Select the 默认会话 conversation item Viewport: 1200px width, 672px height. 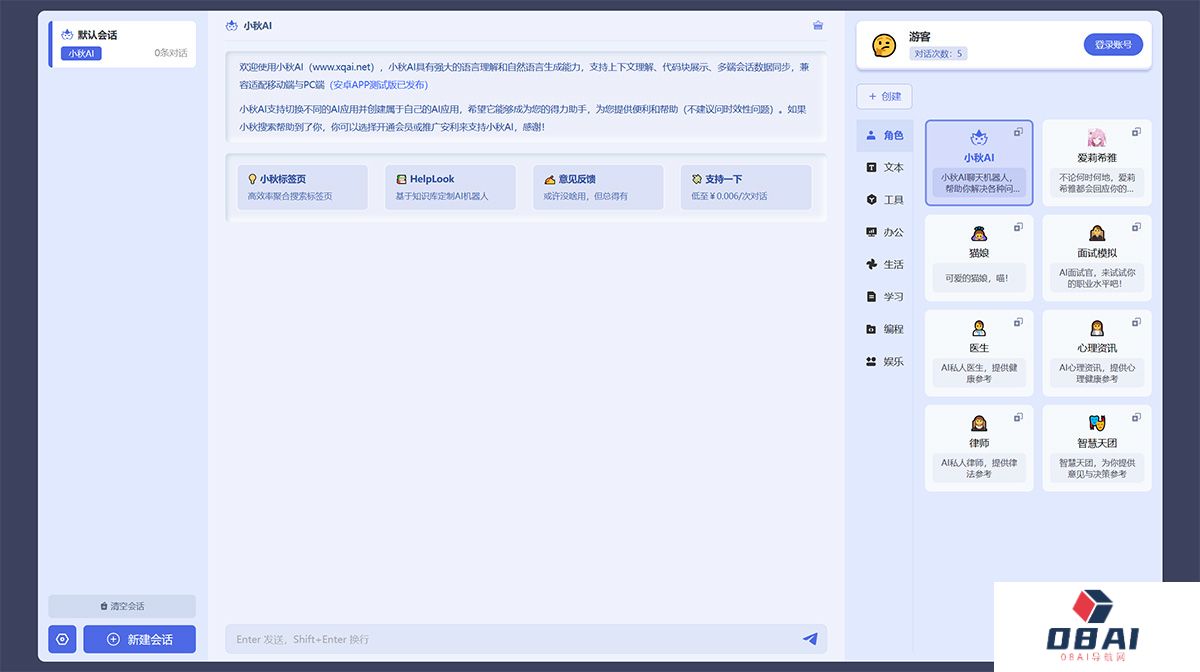coord(122,44)
